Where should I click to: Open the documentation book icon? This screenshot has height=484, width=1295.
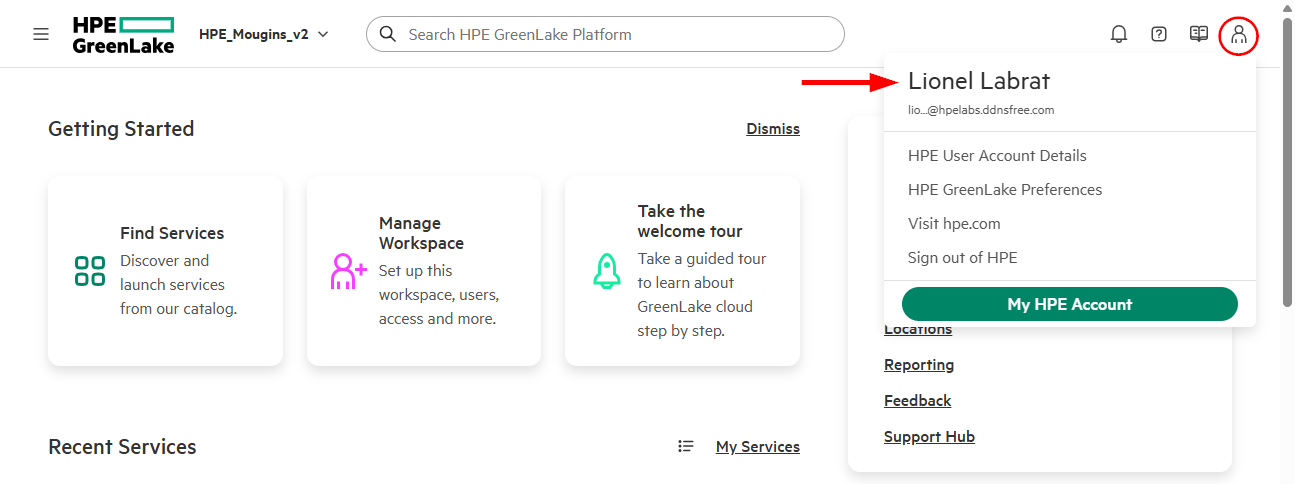1199,34
